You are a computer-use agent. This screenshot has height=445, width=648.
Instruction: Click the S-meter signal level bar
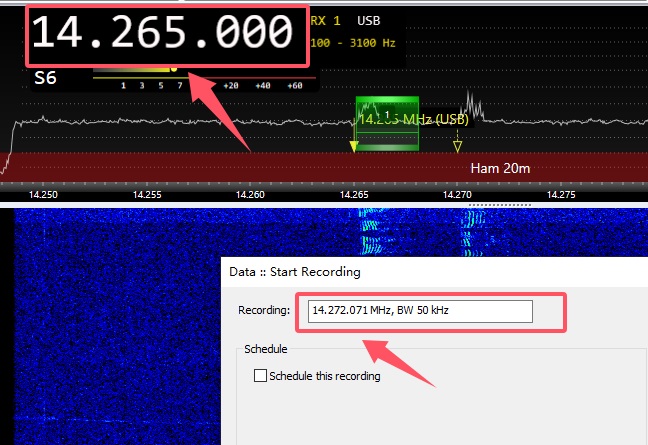[x=135, y=69]
